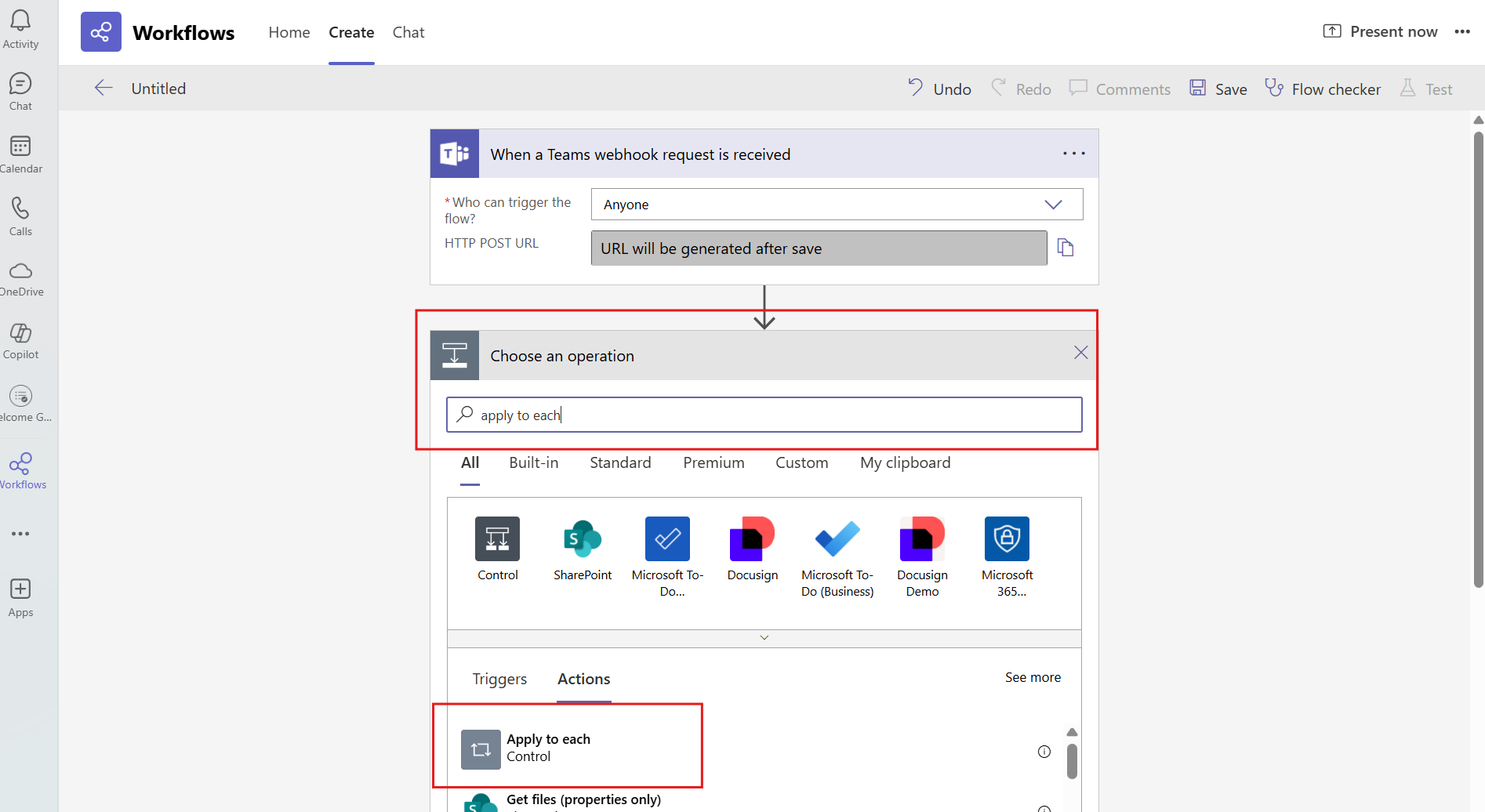Switch to the Home tab
Image resolution: width=1485 pixels, height=812 pixels.
[289, 32]
